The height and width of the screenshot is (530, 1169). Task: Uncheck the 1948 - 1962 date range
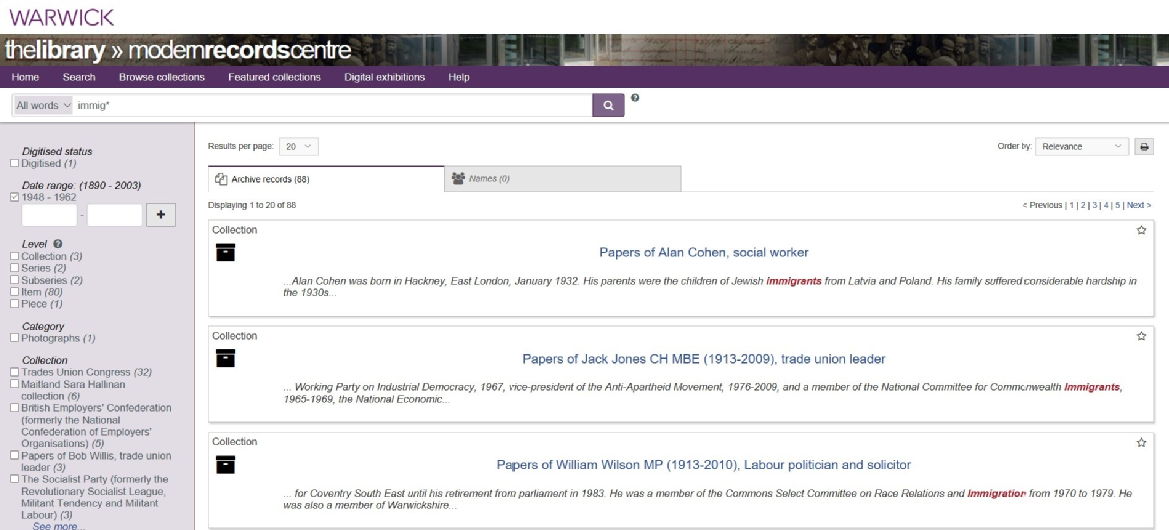click(13, 197)
